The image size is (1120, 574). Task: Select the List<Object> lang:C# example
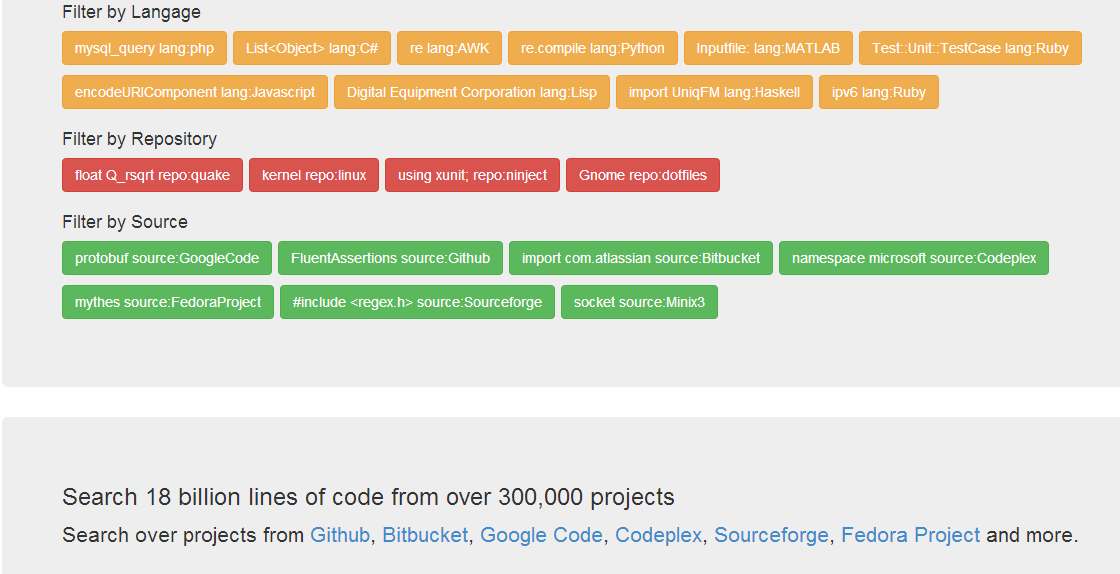pos(312,48)
